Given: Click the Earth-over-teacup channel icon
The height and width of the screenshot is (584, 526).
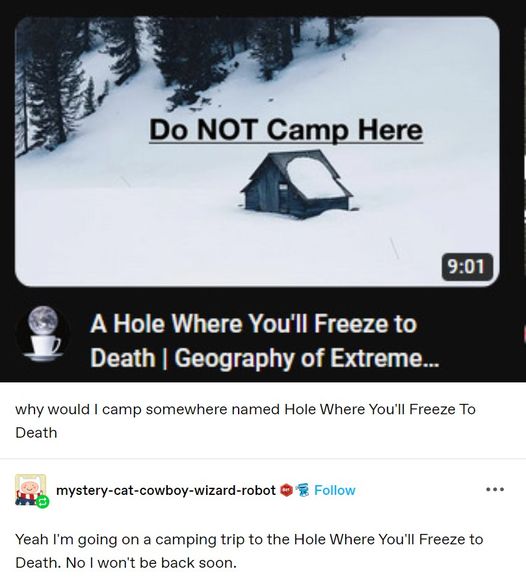Looking at the screenshot, I should (x=43, y=333).
